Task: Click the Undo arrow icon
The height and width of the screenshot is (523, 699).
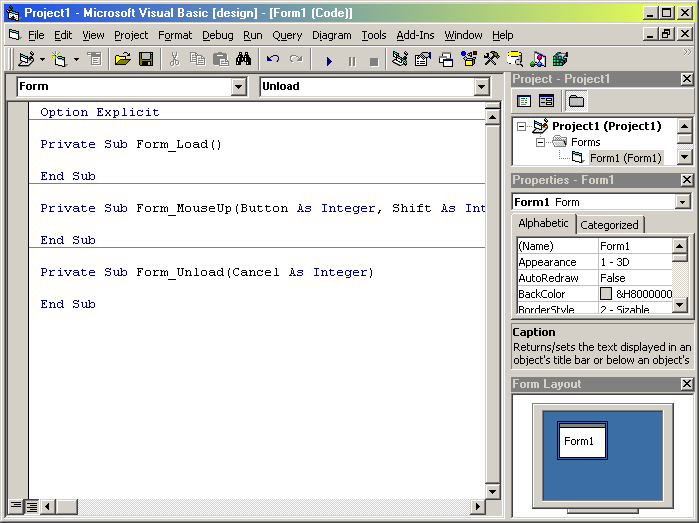Action: pyautogui.click(x=273, y=59)
